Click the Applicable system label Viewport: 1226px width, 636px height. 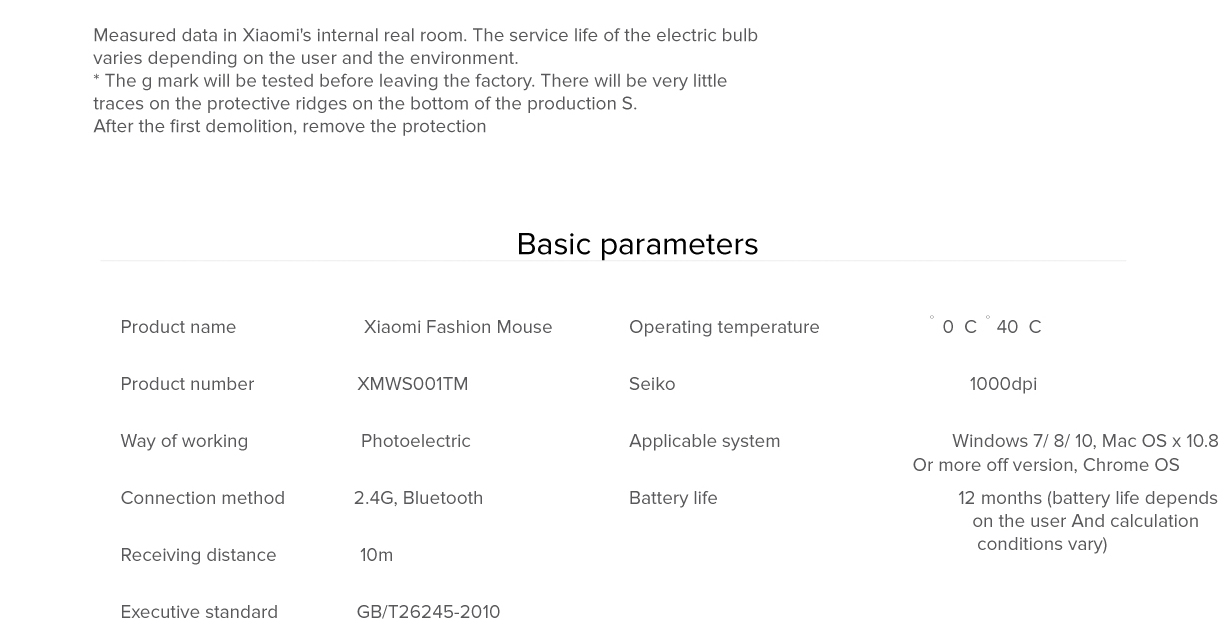pyautogui.click(x=704, y=441)
